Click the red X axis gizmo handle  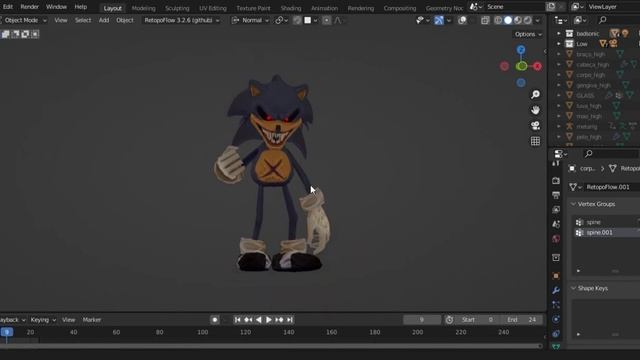click(x=537, y=67)
